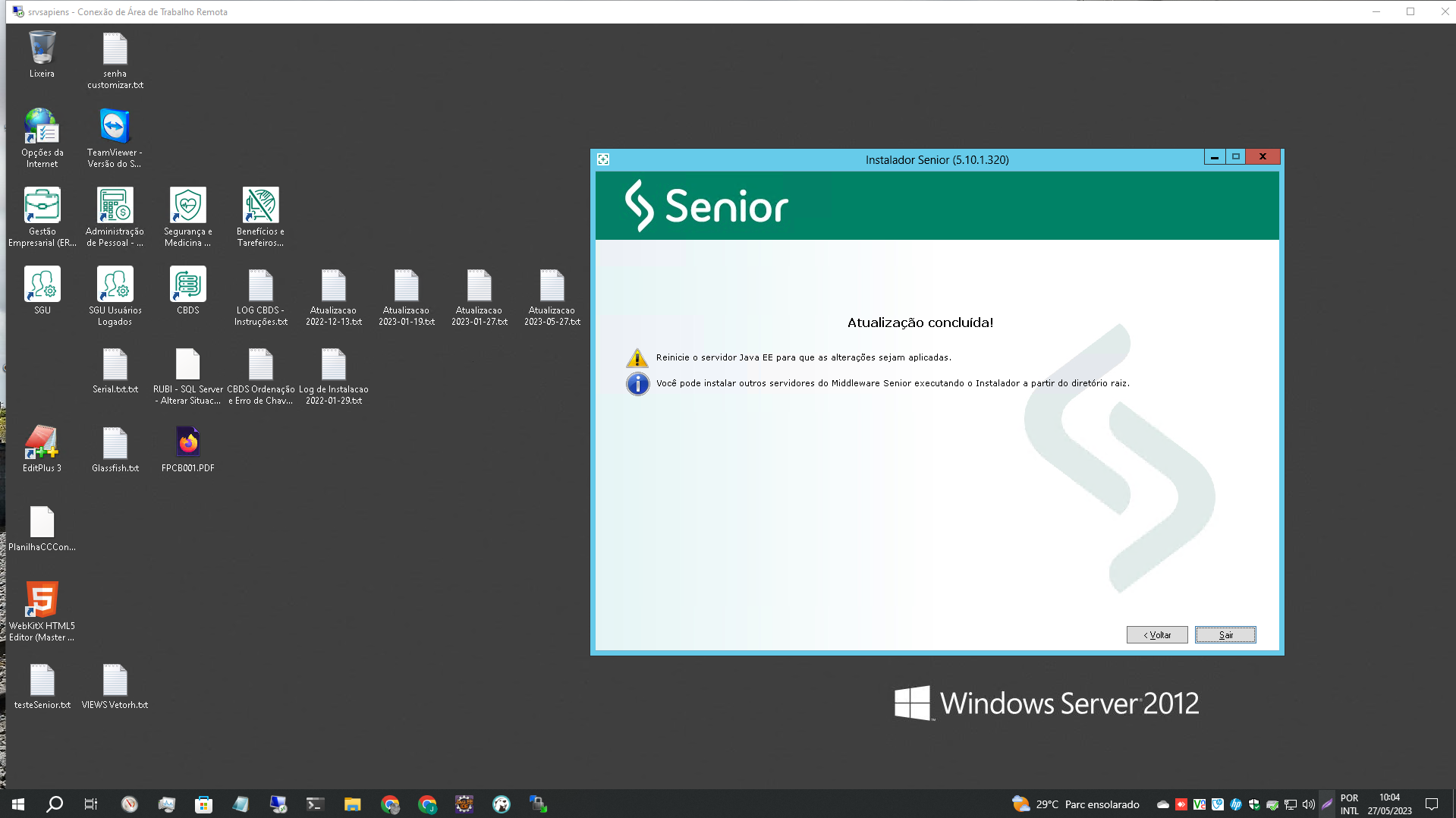The image size is (1456, 818).
Task: Select the VIEWS Vetorh.txt desktop file
Action: pyautogui.click(x=115, y=687)
